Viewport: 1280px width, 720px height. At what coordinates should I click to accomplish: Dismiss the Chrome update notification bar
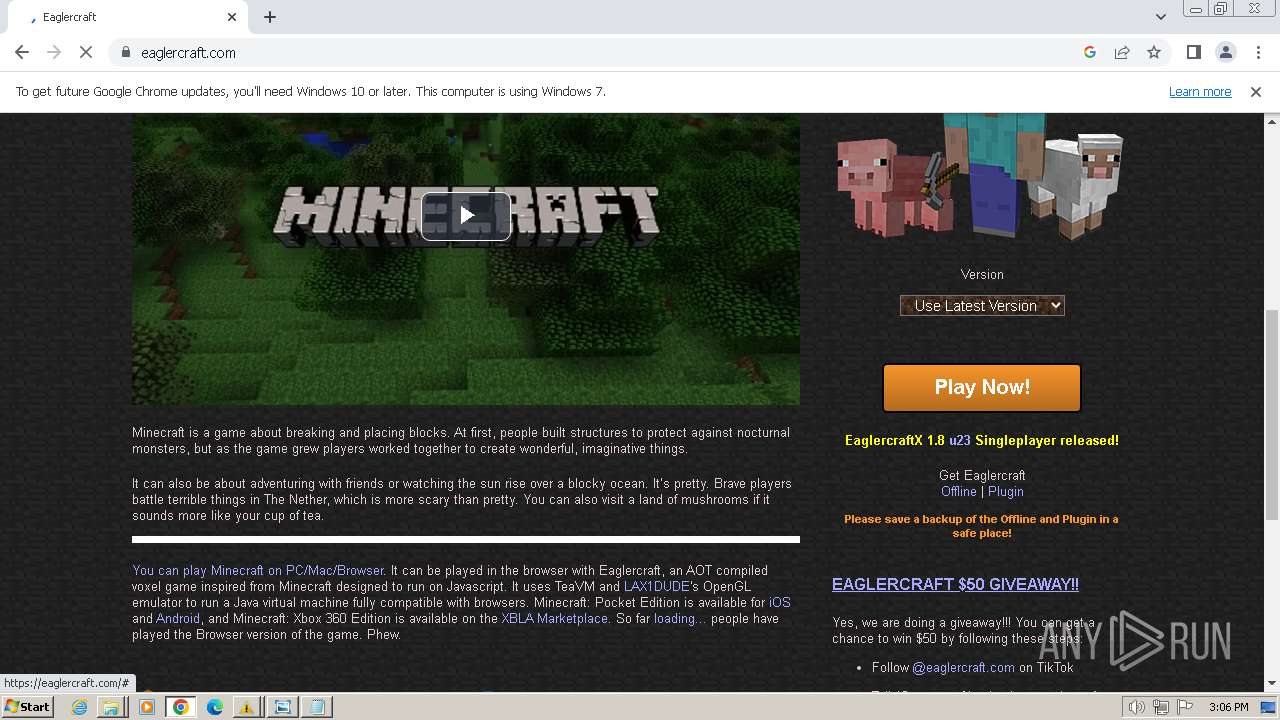1256,91
